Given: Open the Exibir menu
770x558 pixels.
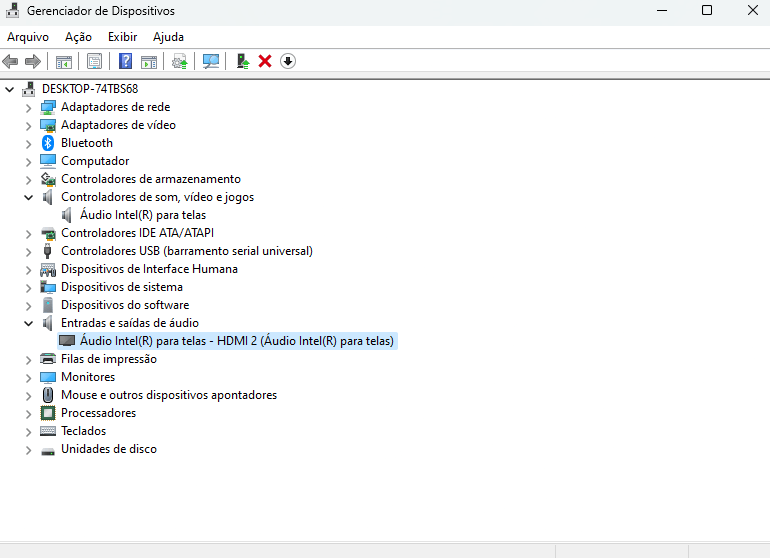Looking at the screenshot, I should [122, 37].
